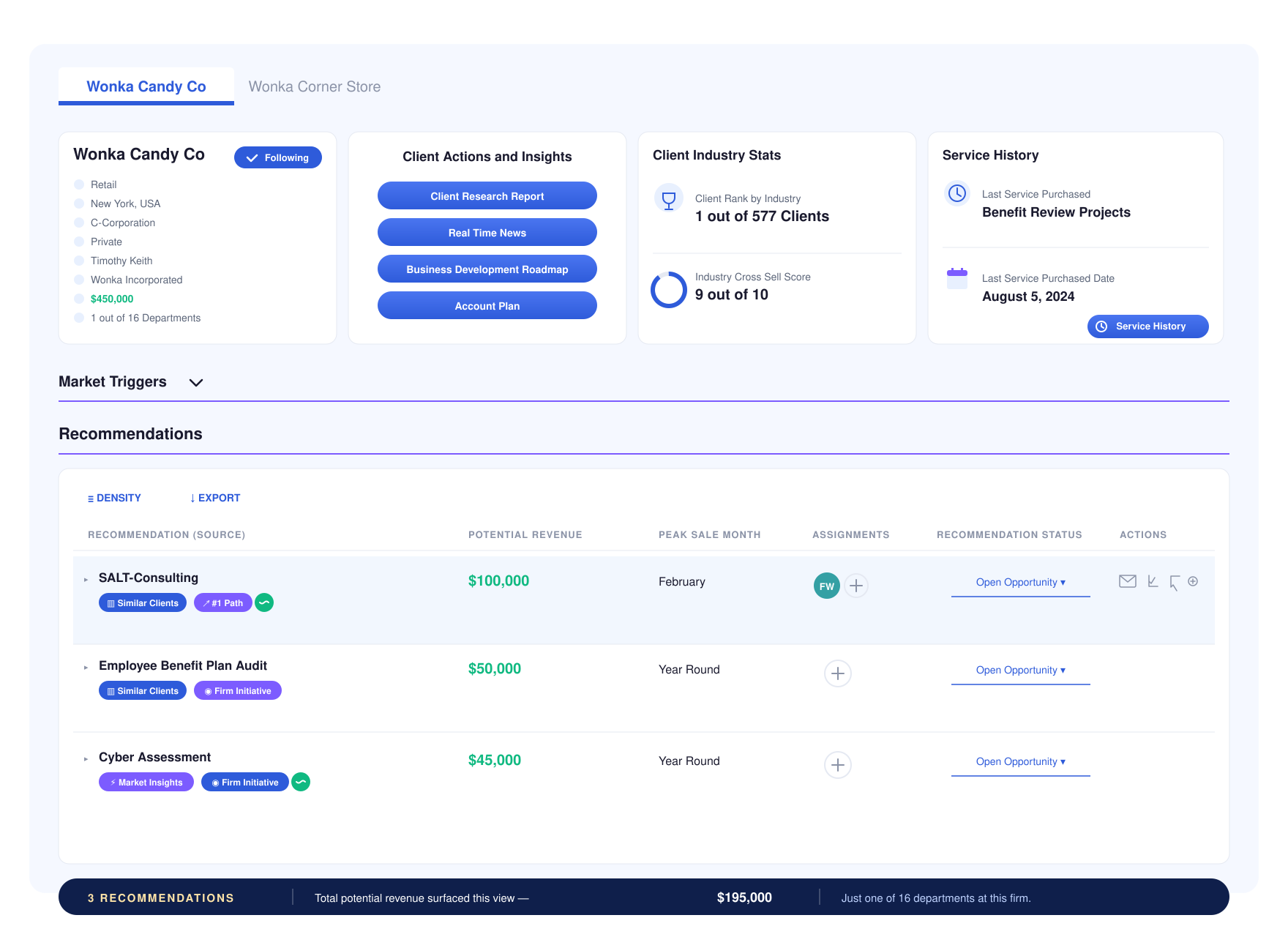Viewport: 1288px width, 937px height.
Task: Add an assignee to Cyber Assessment
Action: (838, 765)
